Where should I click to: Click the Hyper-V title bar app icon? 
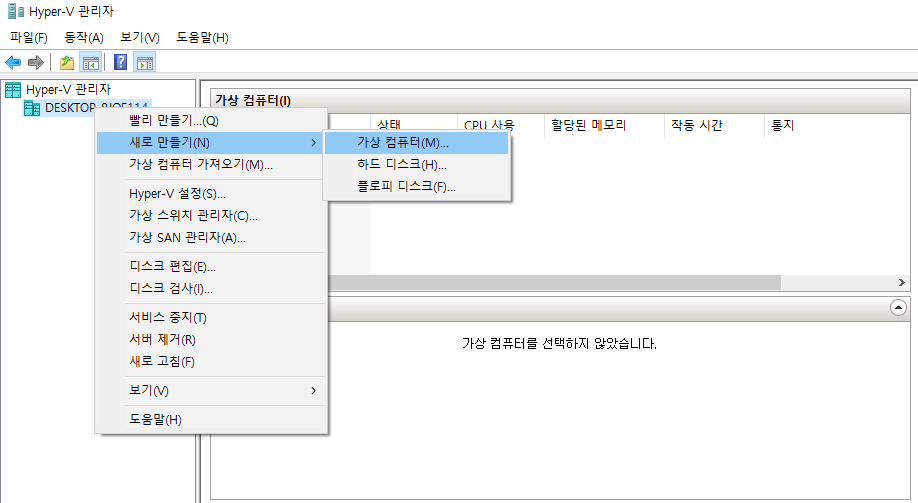[x=16, y=11]
